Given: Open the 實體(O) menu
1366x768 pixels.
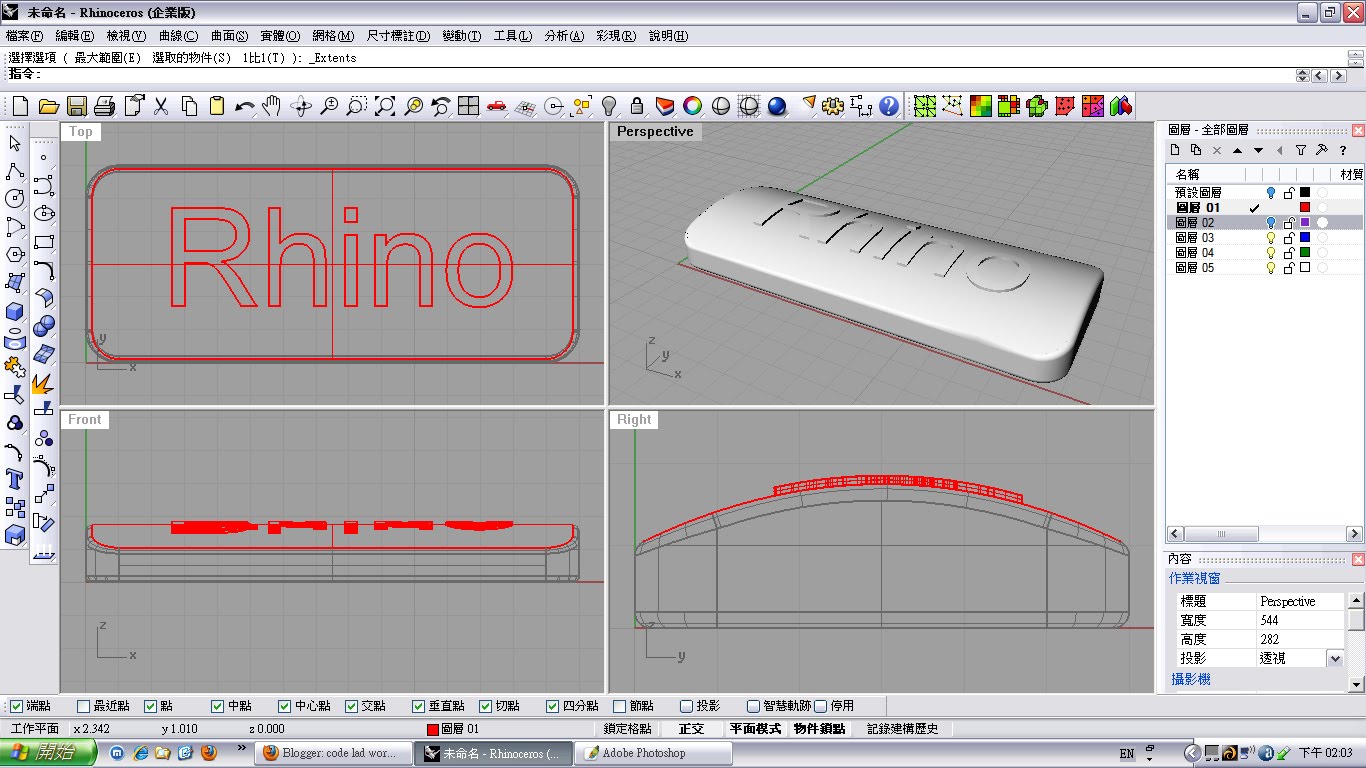Looking at the screenshot, I should pyautogui.click(x=281, y=36).
